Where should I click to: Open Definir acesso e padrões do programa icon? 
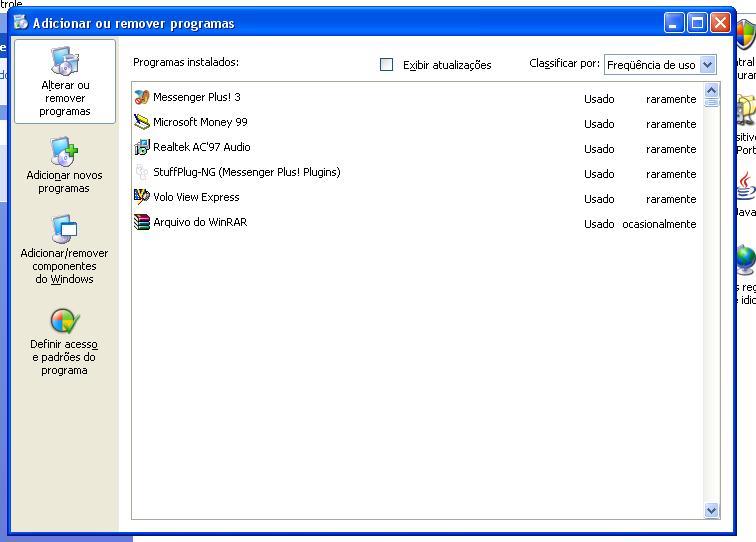(65, 321)
